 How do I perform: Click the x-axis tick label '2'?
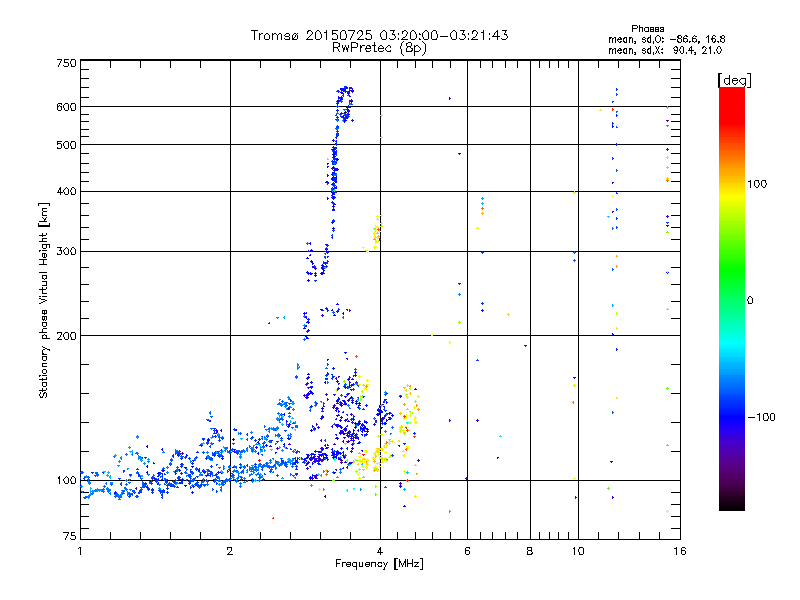pyautogui.click(x=230, y=551)
